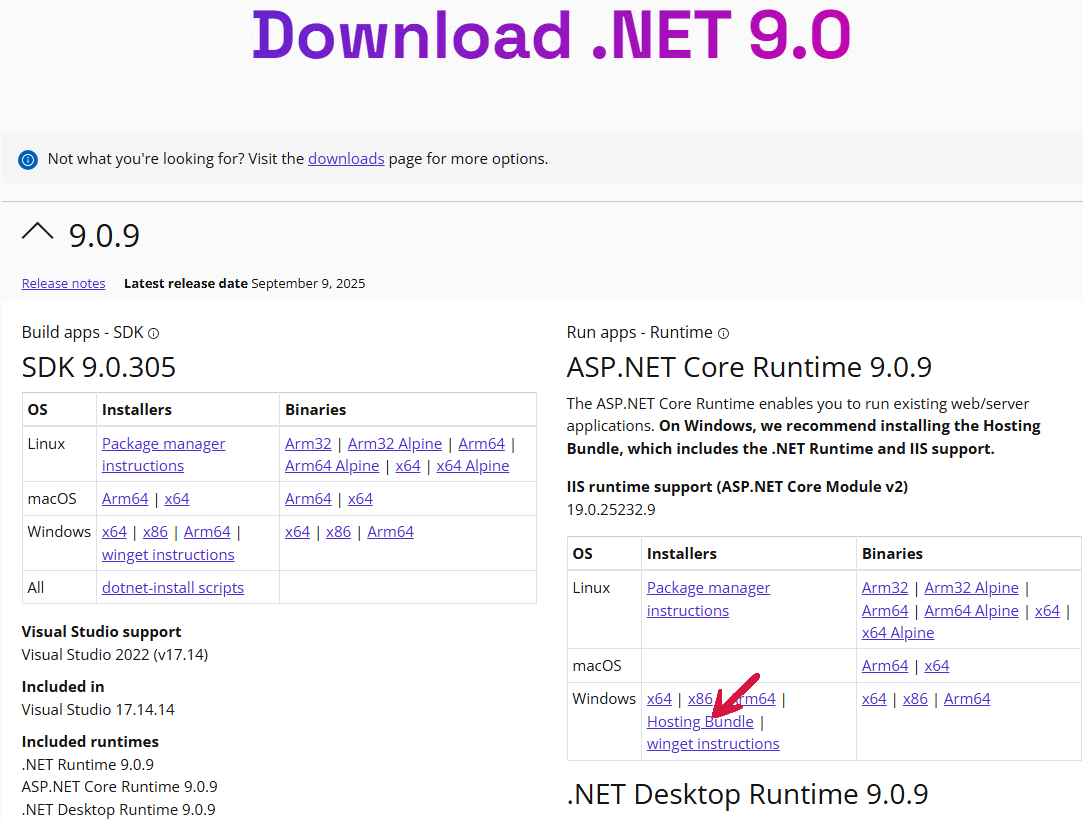Download SDK Linux x64 Alpine binary

pyautogui.click(x=473, y=466)
